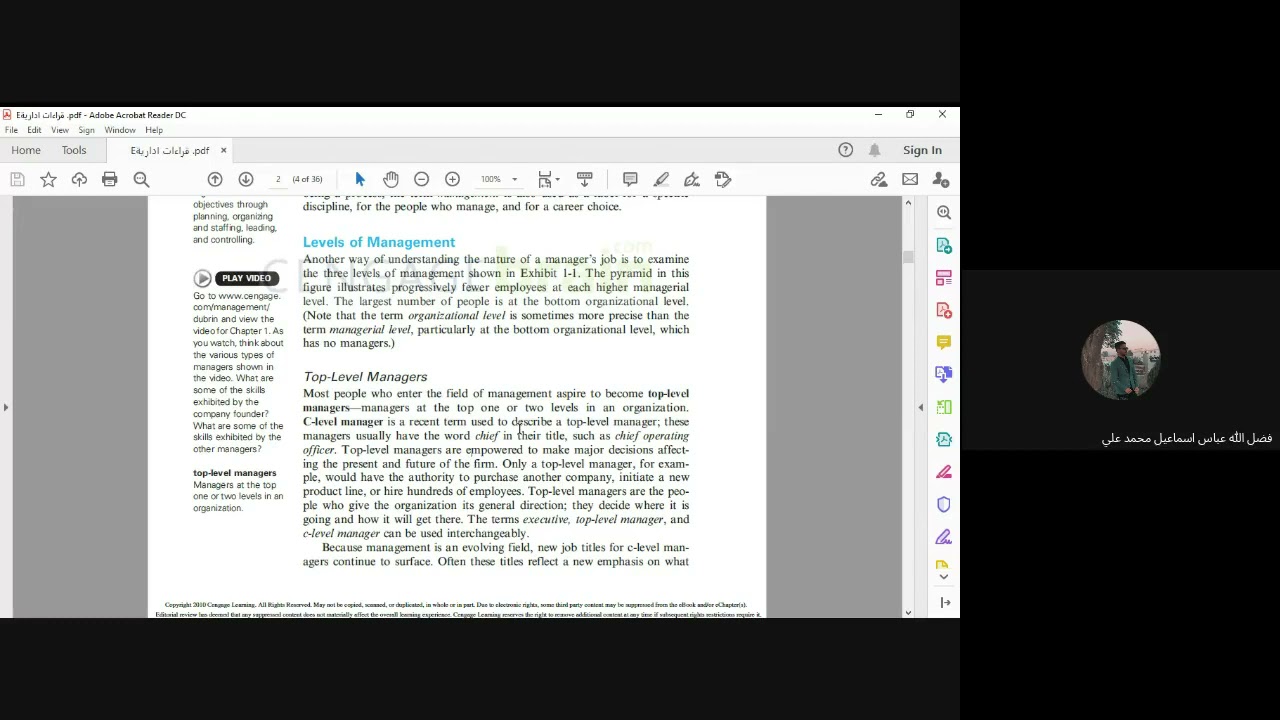Screen dimensions: 1280x720
Task: Print the document
Action: pos(110,179)
